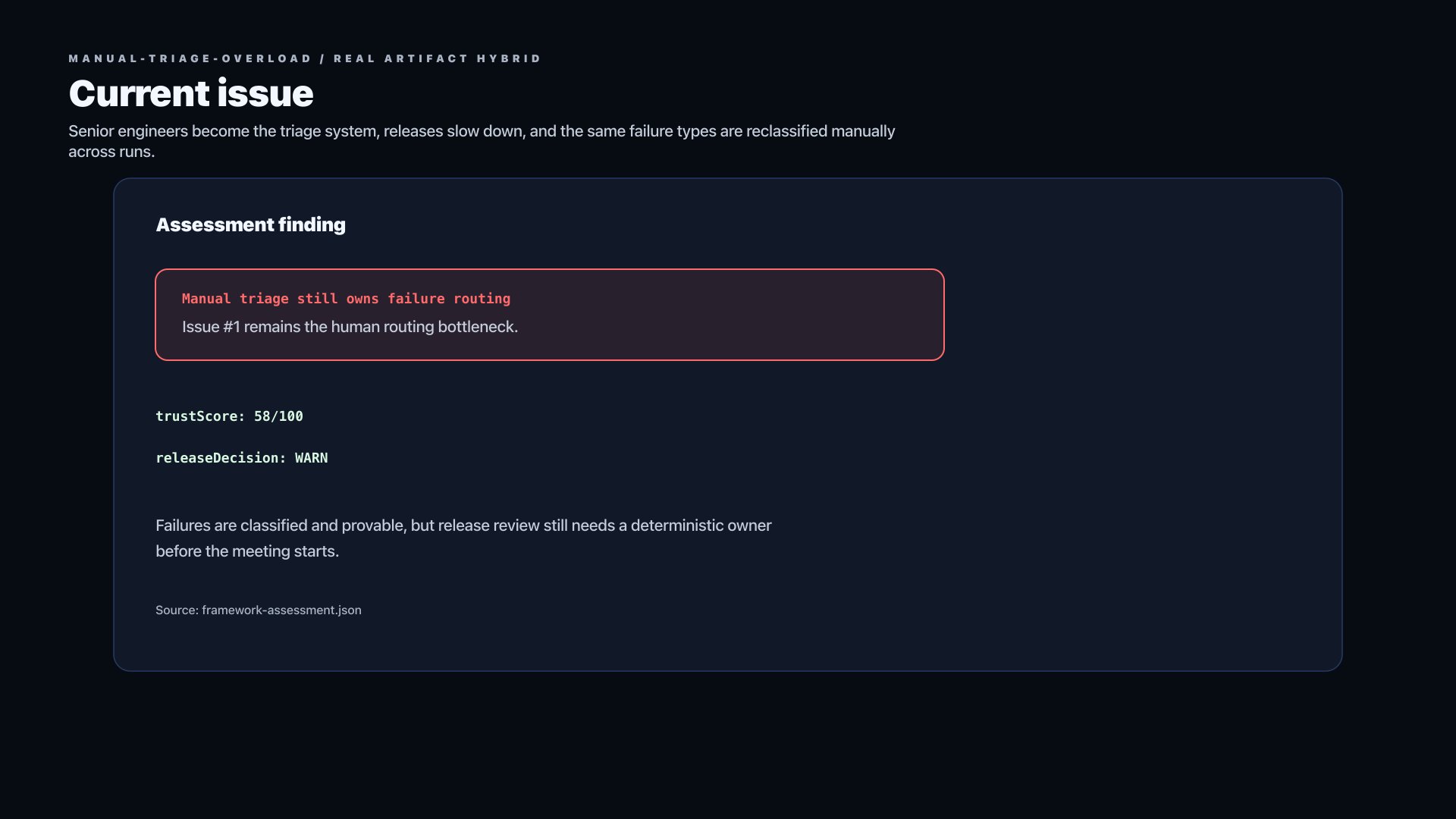
Task: Click the 58/100 score value
Action: point(278,416)
